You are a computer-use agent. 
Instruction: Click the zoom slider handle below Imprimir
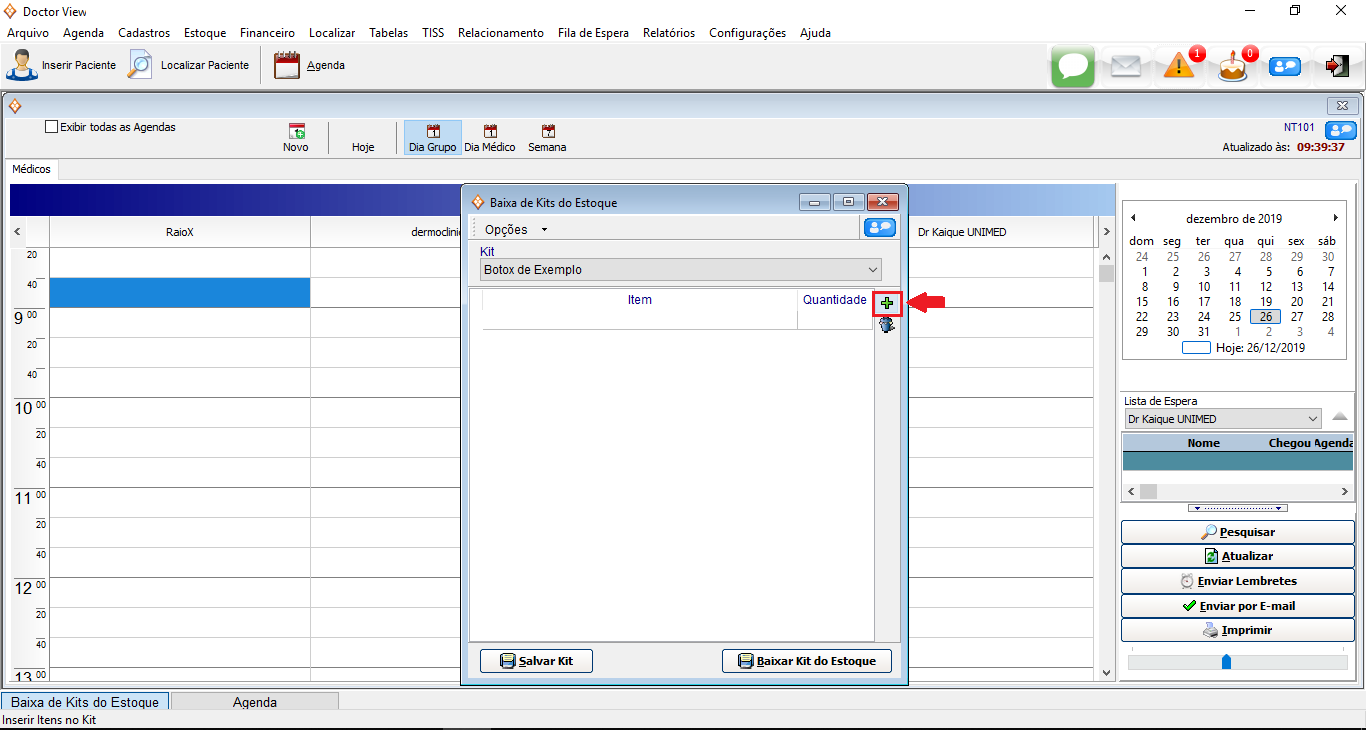pos(1226,662)
